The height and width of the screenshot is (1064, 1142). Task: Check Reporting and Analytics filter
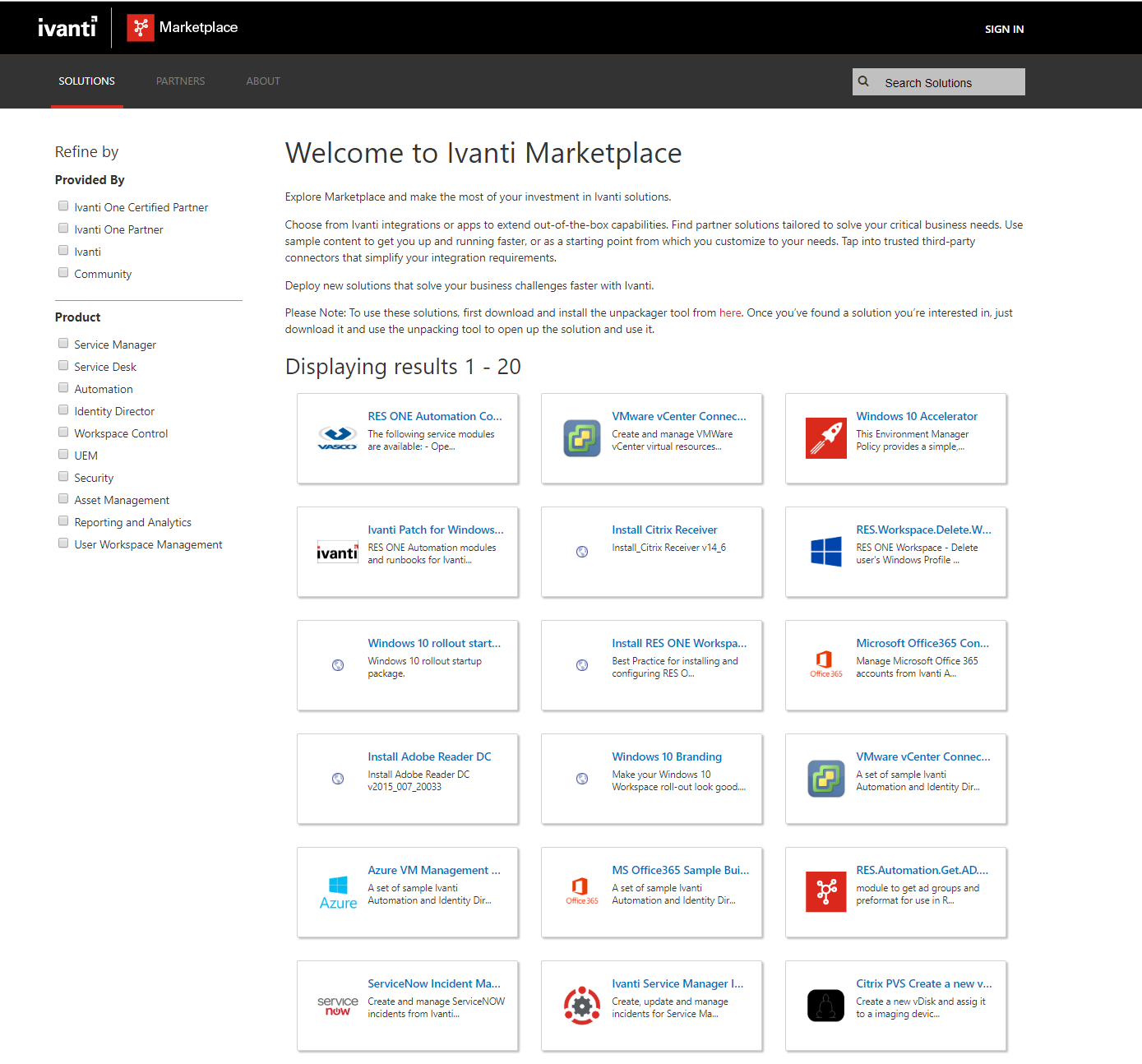pos(63,520)
